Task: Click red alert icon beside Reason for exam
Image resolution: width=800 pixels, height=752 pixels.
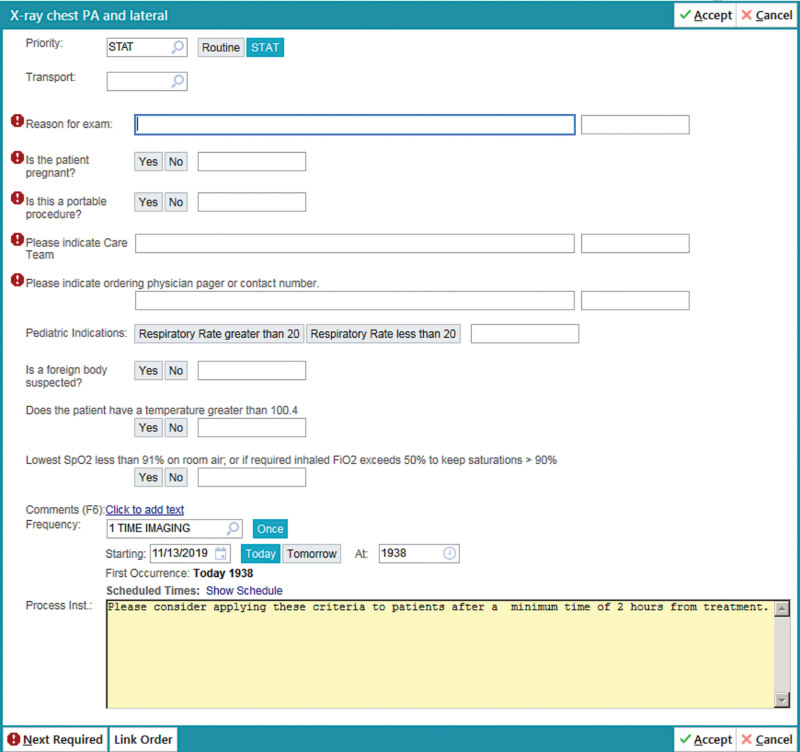Action: click(17, 122)
